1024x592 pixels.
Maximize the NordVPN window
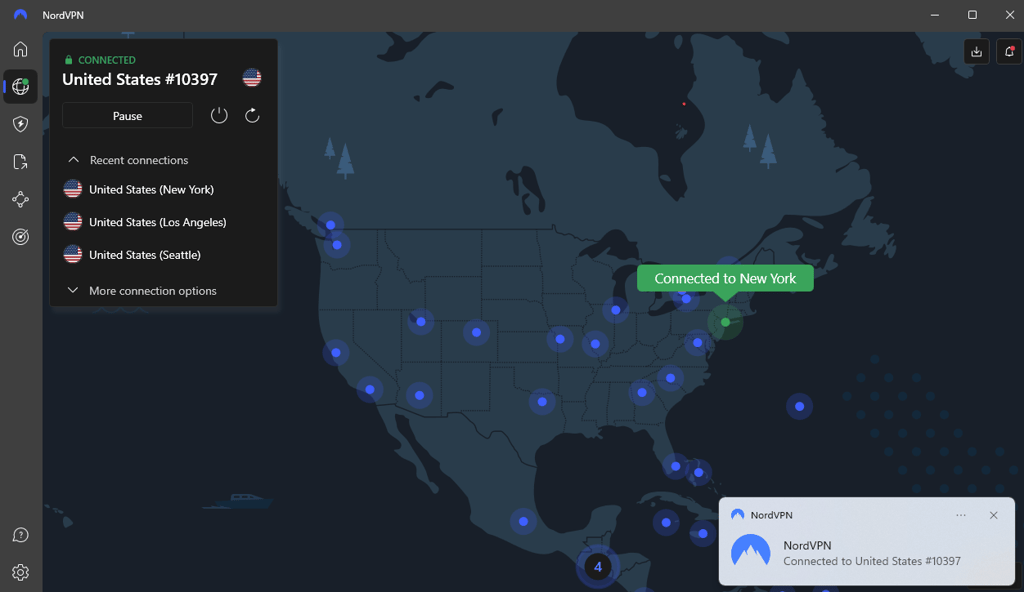tap(972, 14)
